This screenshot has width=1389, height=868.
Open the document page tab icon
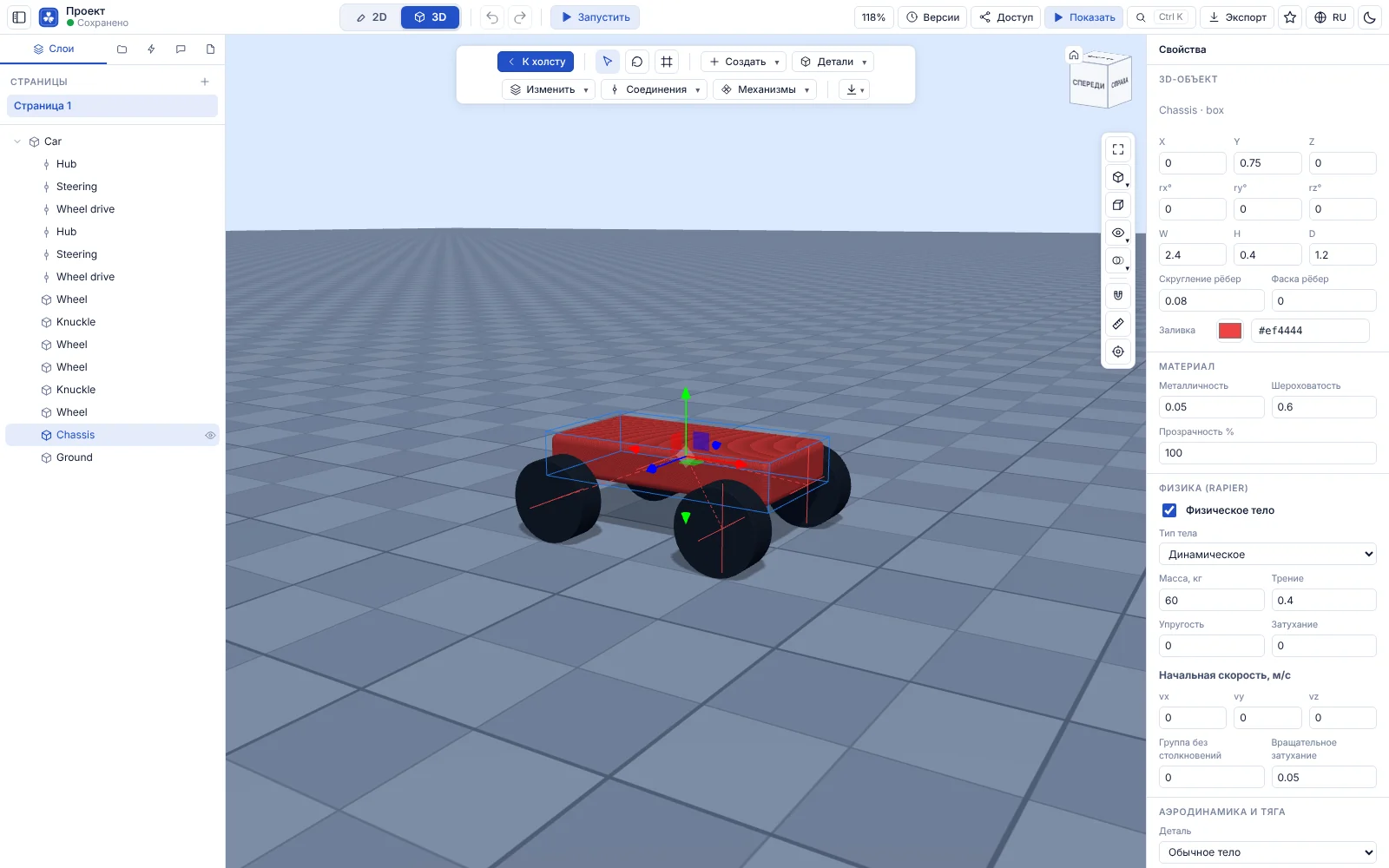click(210, 49)
